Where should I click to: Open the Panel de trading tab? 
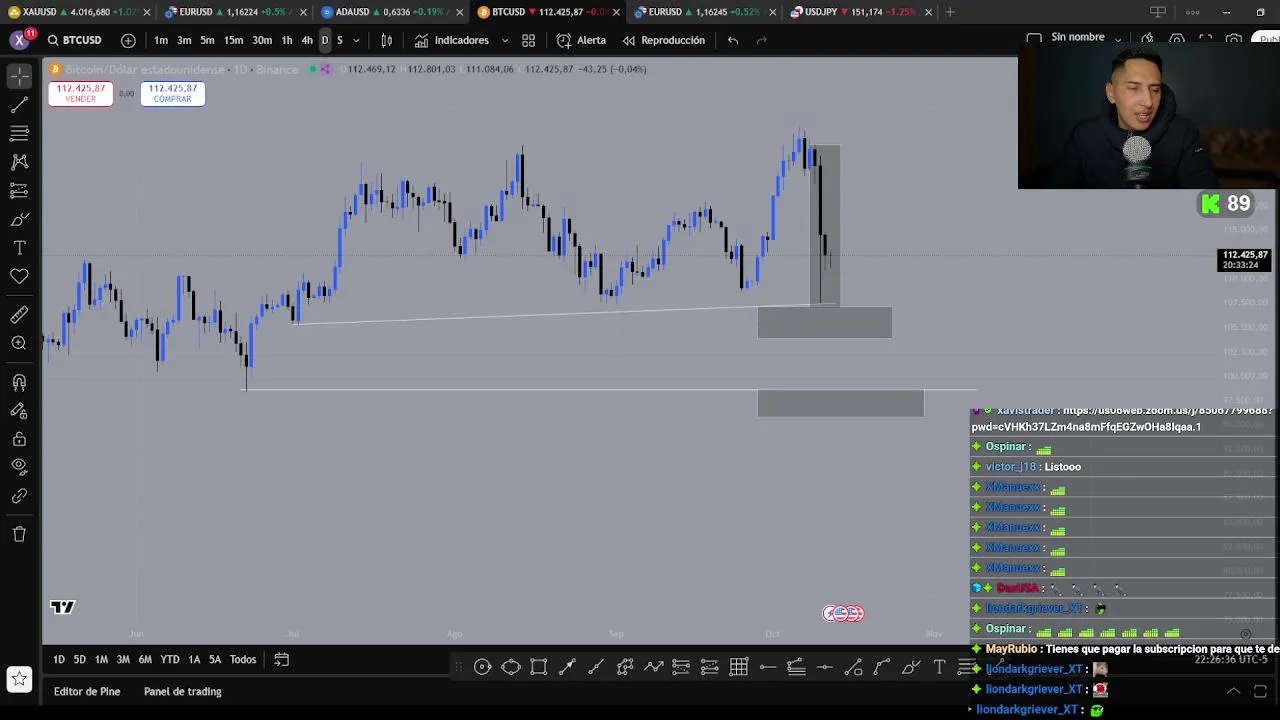tap(182, 691)
